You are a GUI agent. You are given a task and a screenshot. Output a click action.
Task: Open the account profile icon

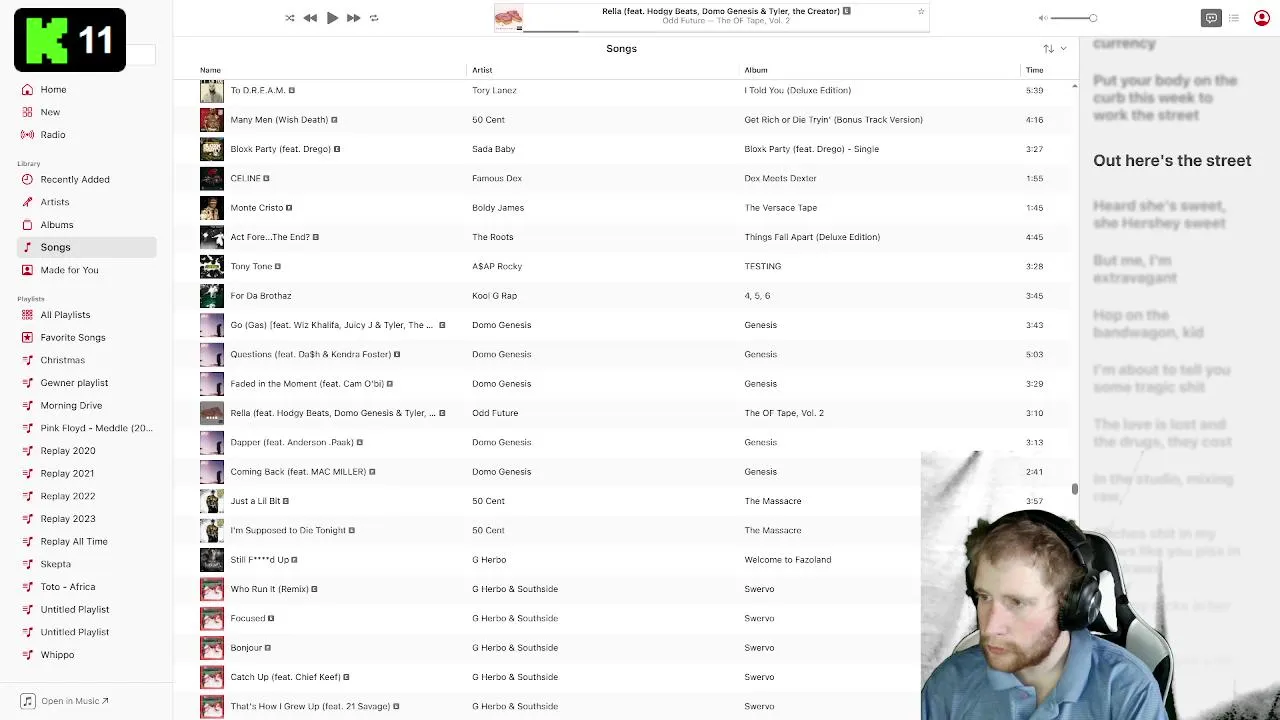(x=1261, y=18)
